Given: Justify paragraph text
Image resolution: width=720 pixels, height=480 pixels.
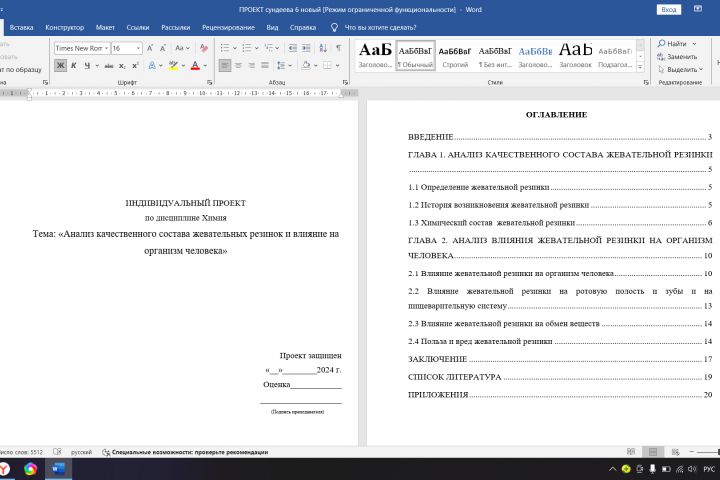Looking at the screenshot, I should pyautogui.click(x=265, y=66).
